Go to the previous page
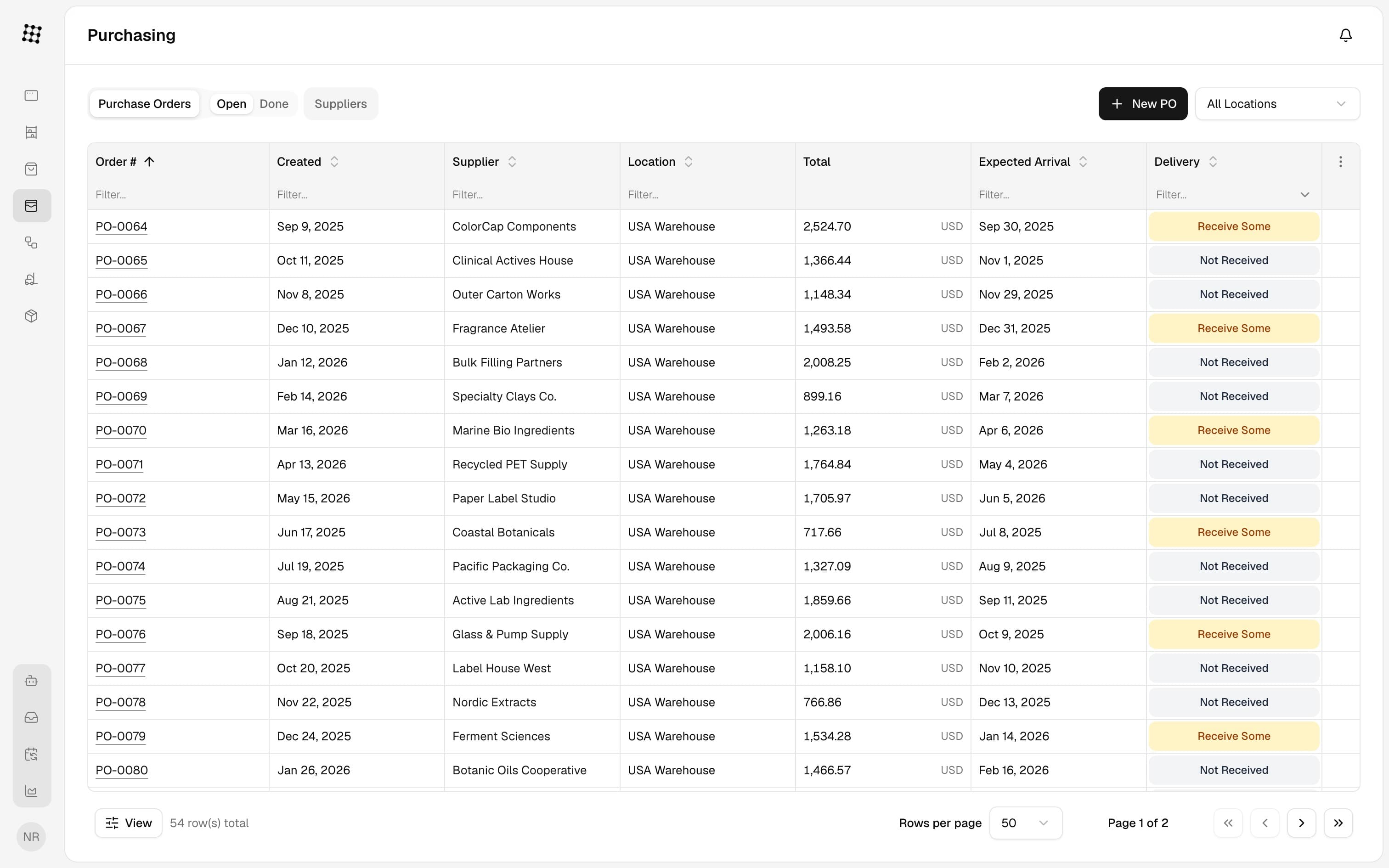This screenshot has width=1389, height=868. pos(1265,823)
